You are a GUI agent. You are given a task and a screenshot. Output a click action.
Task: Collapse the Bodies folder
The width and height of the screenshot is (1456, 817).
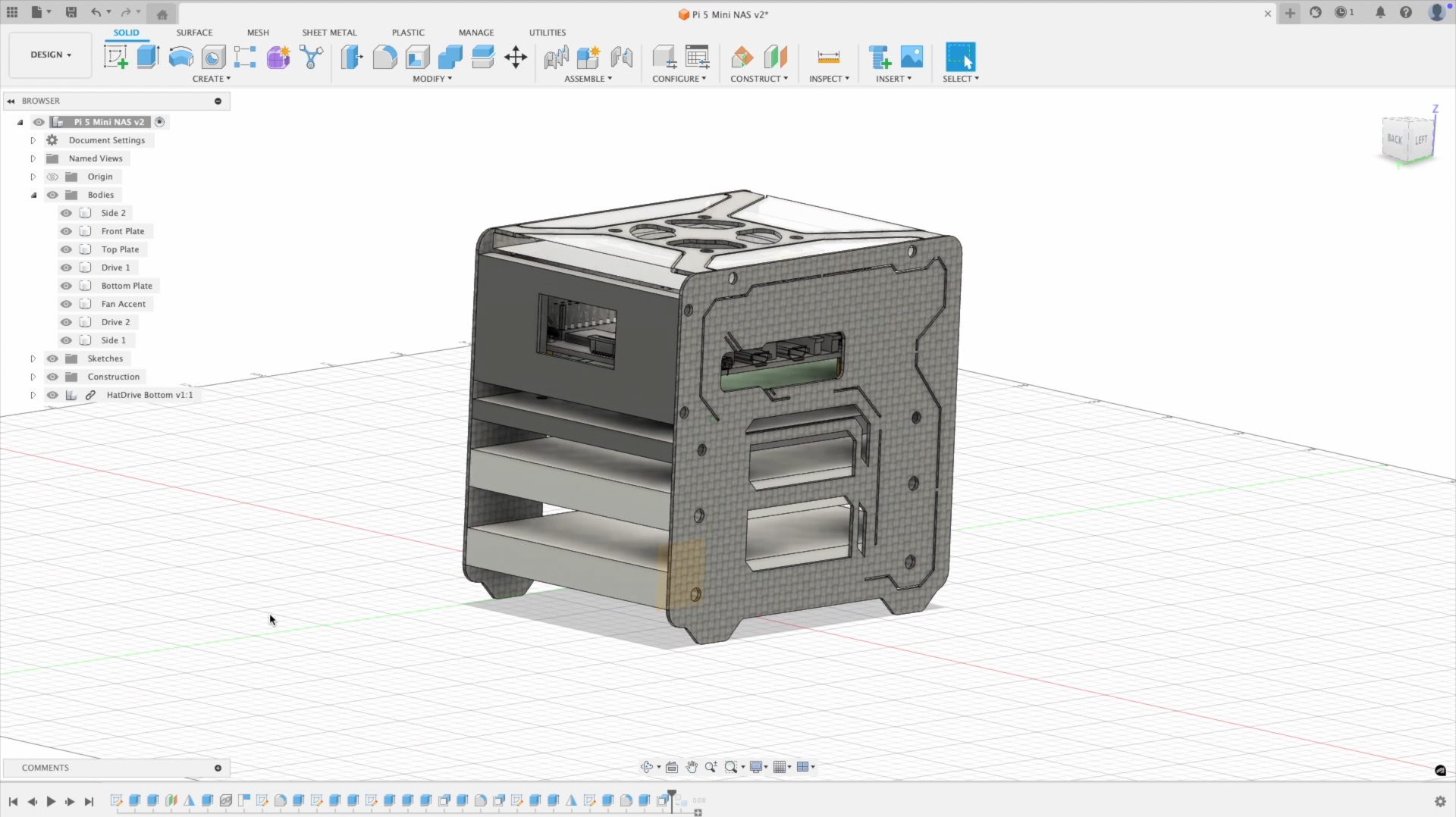33,195
